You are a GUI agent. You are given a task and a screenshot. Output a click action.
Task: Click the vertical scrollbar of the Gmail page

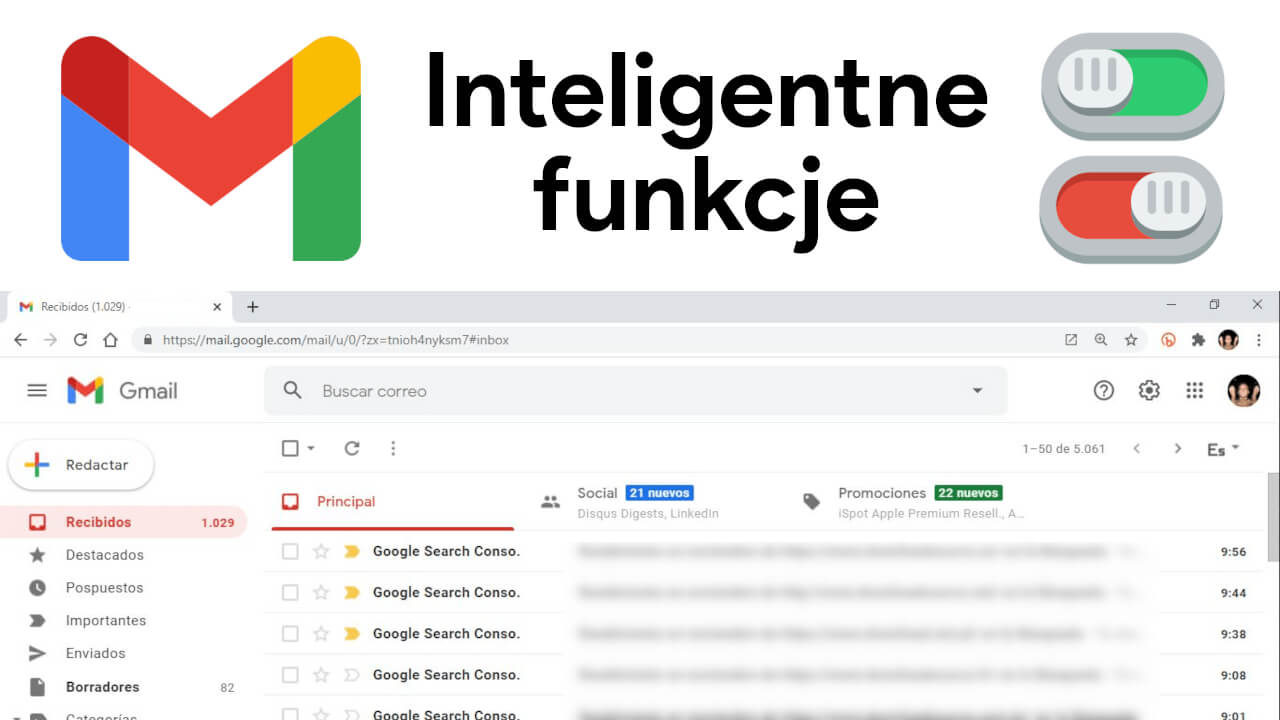click(1273, 516)
